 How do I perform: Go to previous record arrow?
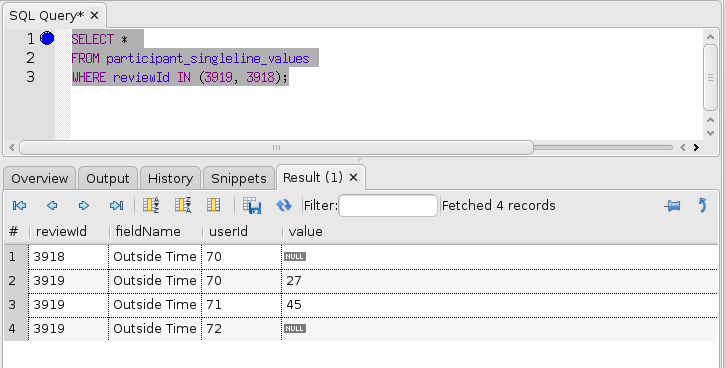click(52, 206)
